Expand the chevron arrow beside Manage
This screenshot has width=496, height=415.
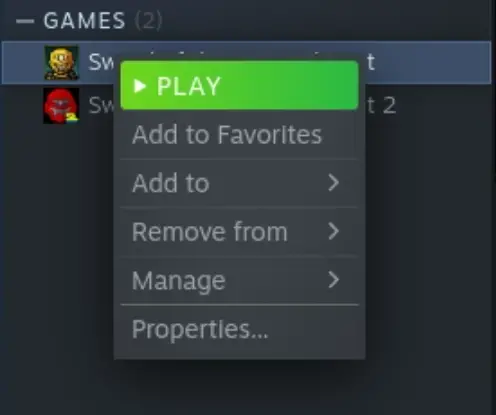tap(334, 280)
